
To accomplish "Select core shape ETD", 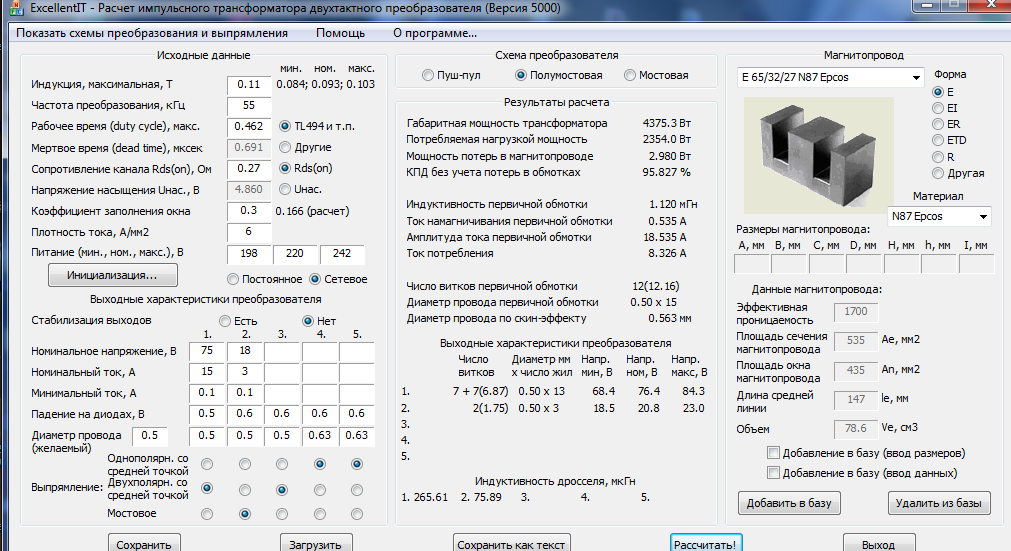I will 938,140.
